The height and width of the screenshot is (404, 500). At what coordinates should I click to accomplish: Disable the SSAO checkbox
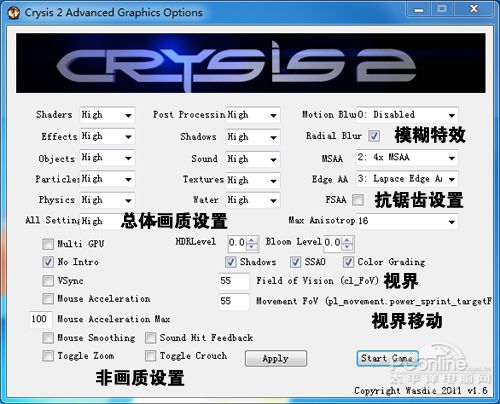click(295, 262)
